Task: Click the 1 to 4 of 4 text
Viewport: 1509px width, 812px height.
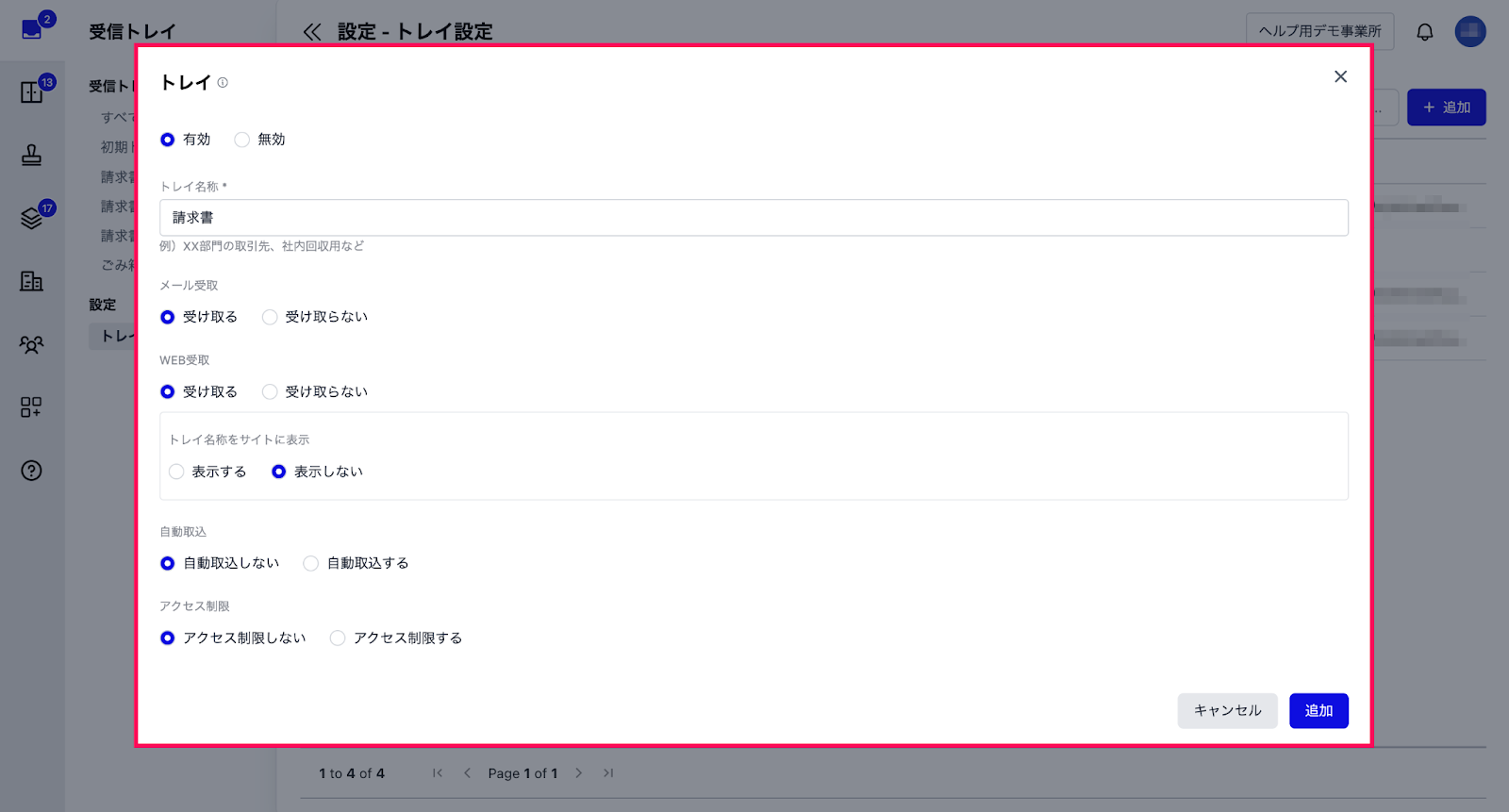Action: coord(352,773)
